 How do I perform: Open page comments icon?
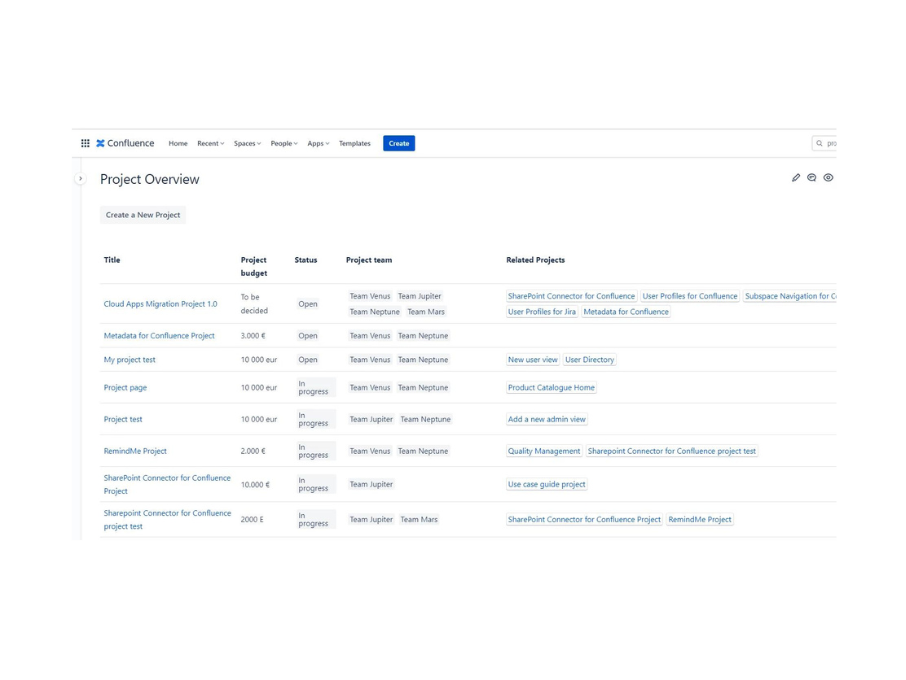tap(812, 178)
